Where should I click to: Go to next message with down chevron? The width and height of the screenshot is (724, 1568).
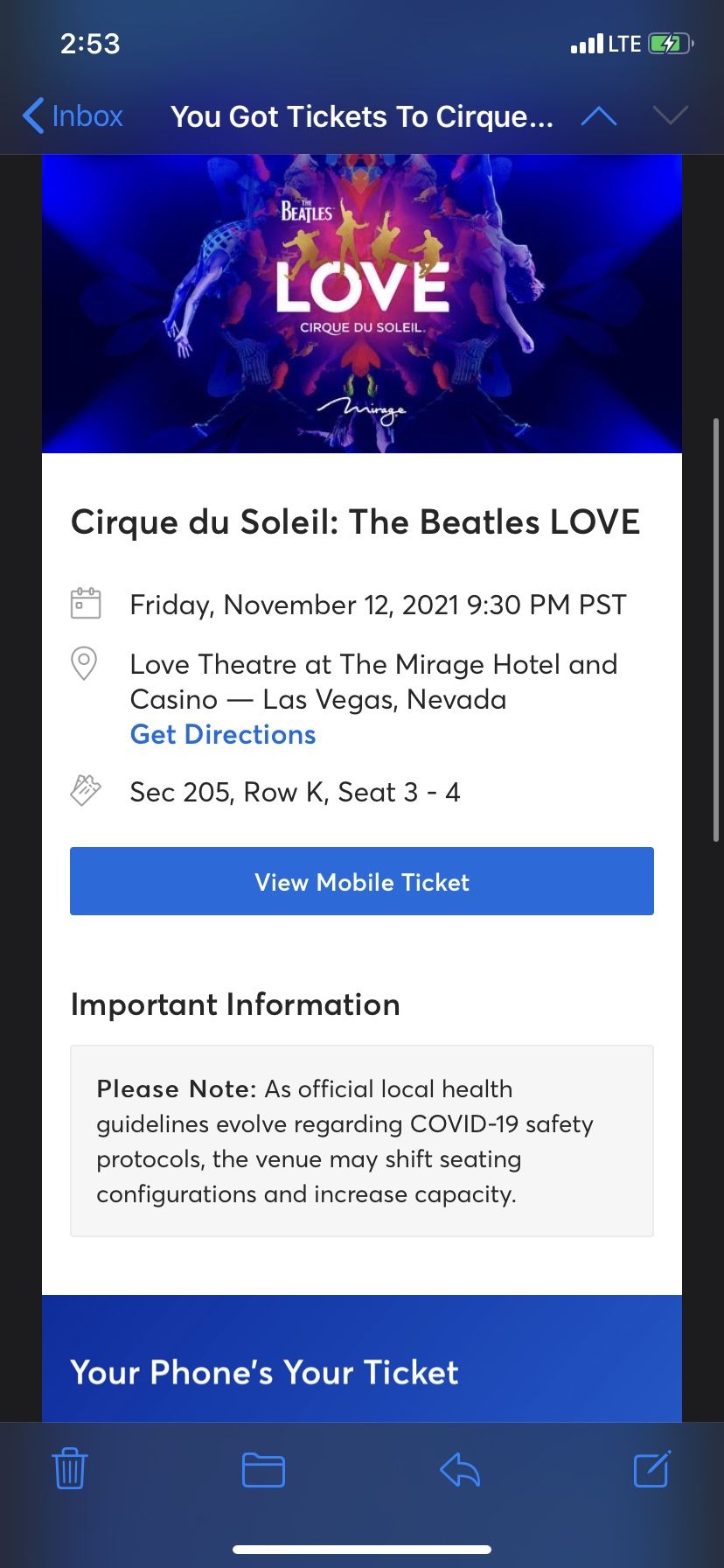point(671,116)
